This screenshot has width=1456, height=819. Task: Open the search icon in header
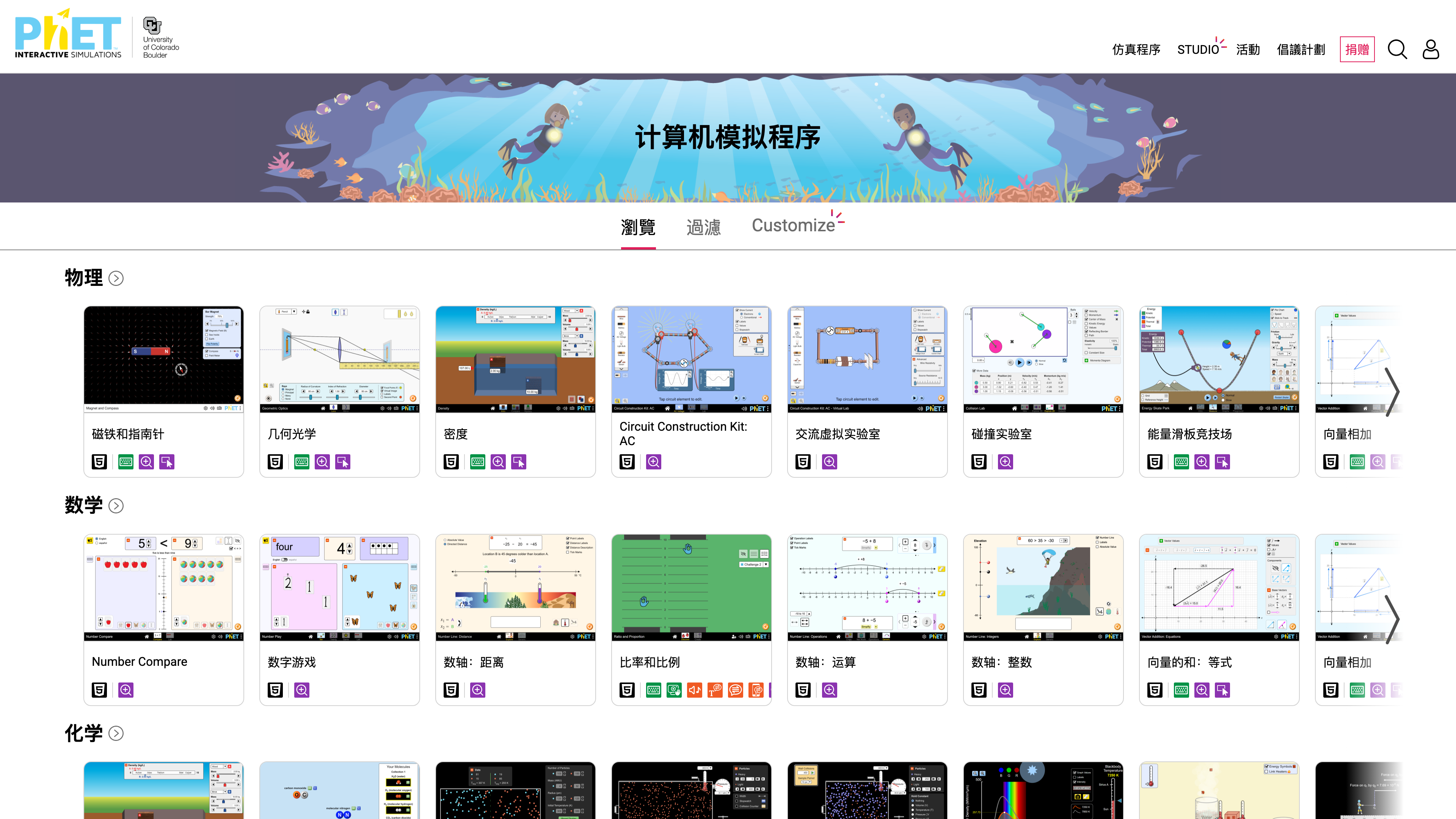(x=1396, y=50)
